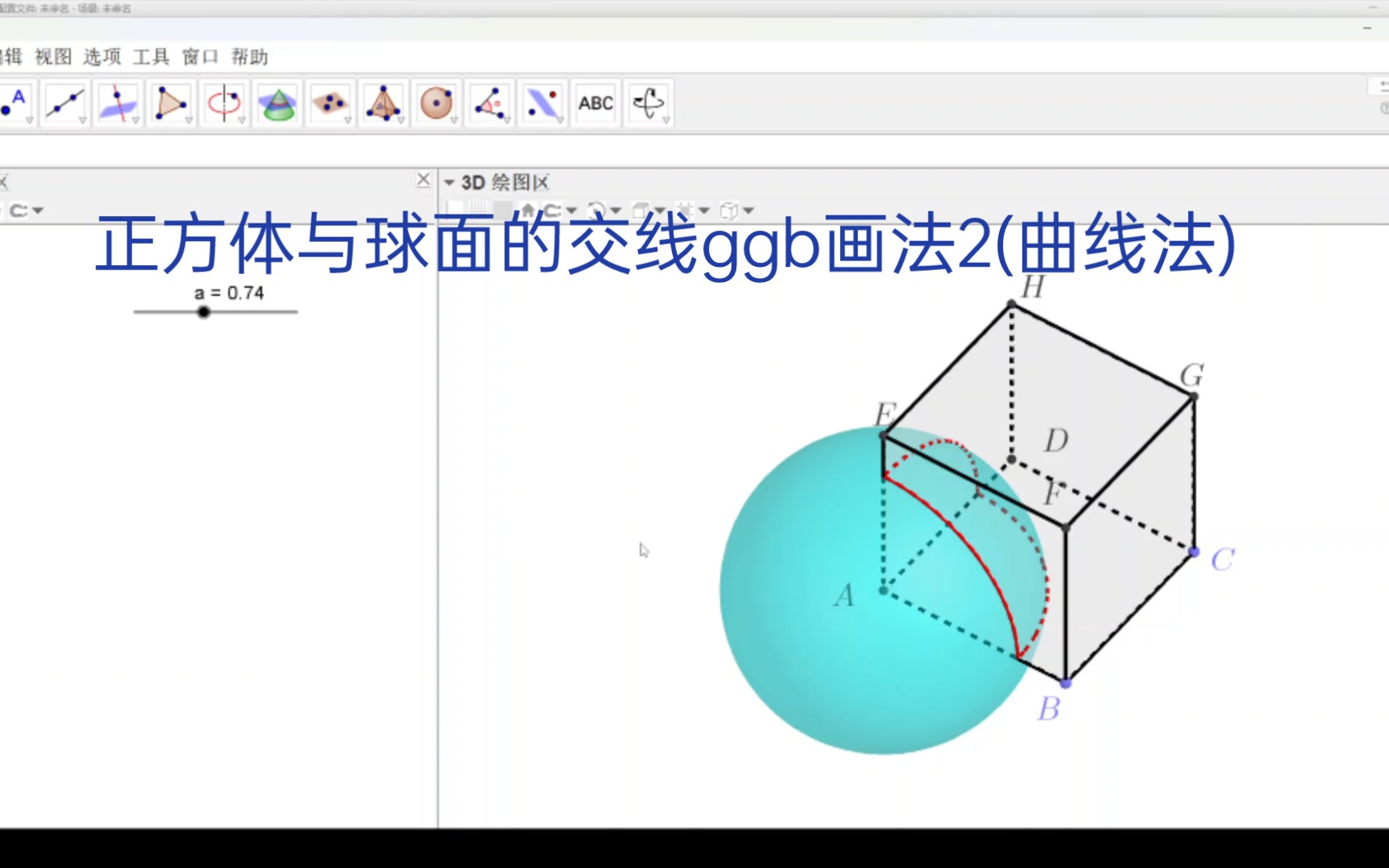Collapse the 3D 绘图区 panel header

pos(449,182)
